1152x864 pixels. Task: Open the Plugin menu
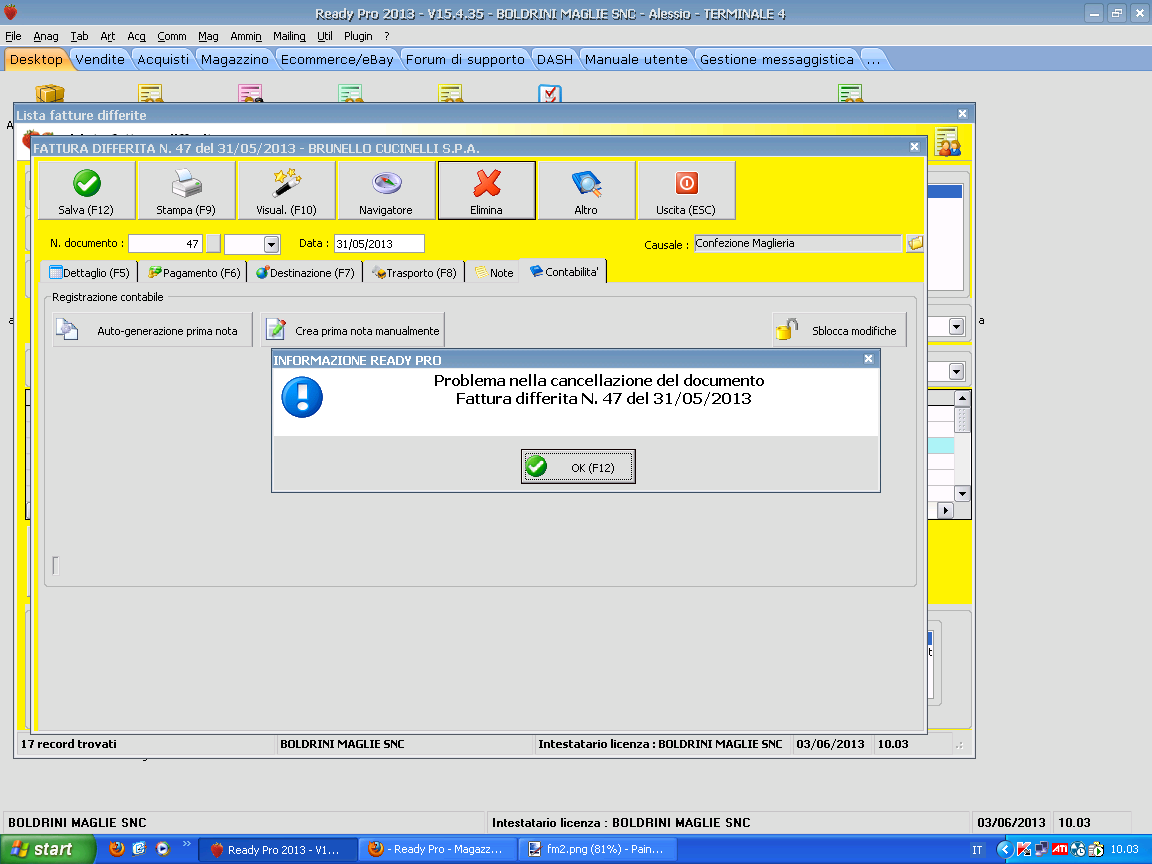pyautogui.click(x=359, y=36)
